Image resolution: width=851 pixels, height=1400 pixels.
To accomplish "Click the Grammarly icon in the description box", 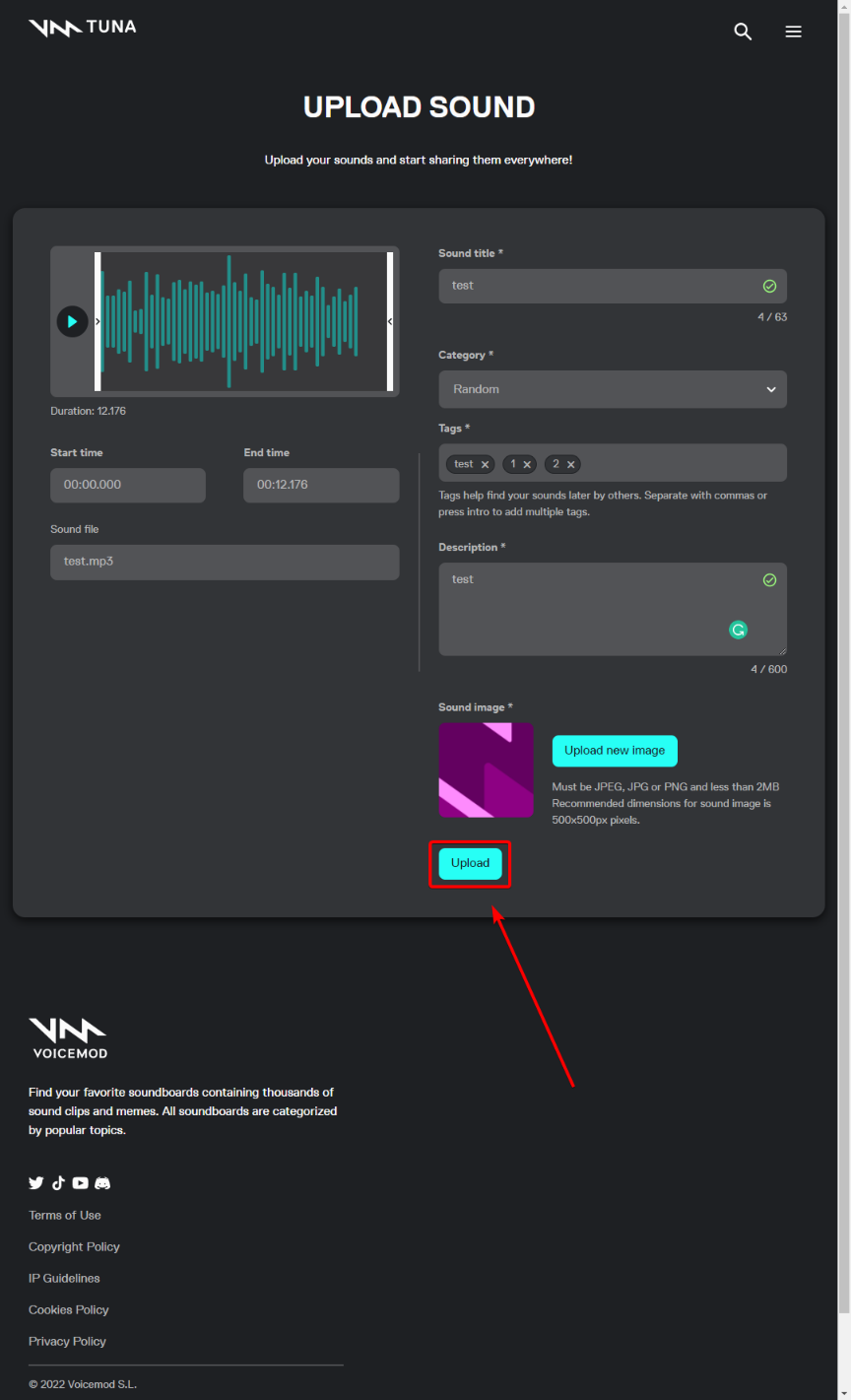I will tap(738, 630).
